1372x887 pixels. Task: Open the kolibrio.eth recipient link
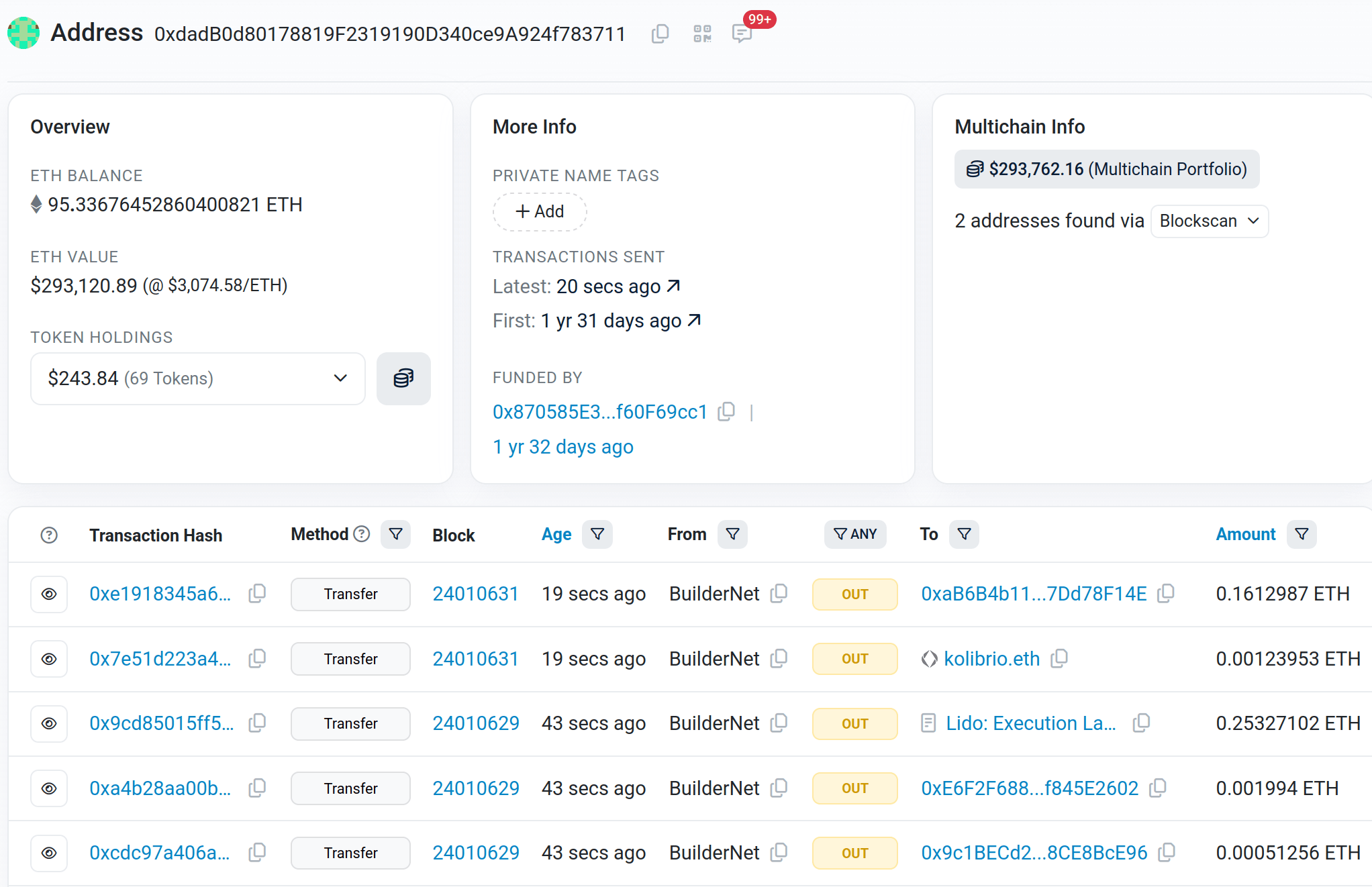pos(991,658)
